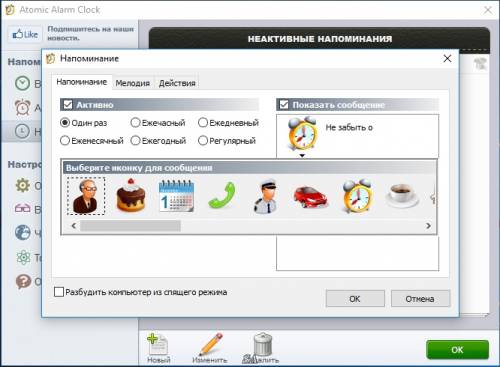Open the Подпишитесь на наши новости link
This screenshot has width=500, height=367.
click(x=90, y=33)
